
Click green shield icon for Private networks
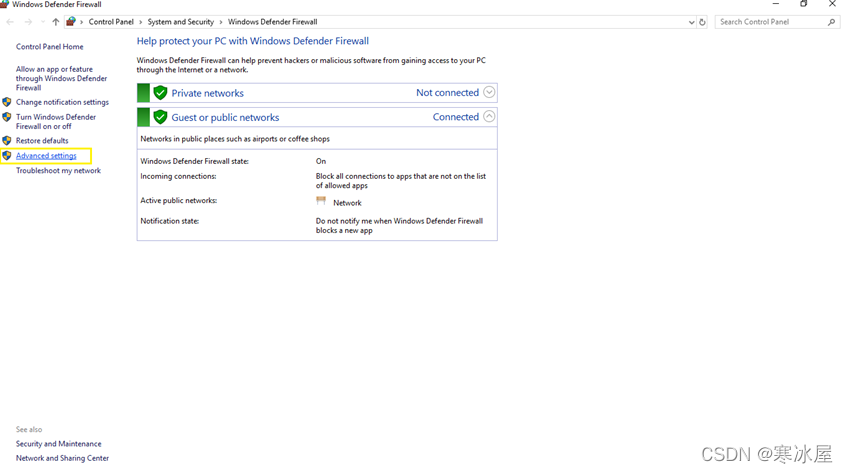point(160,93)
